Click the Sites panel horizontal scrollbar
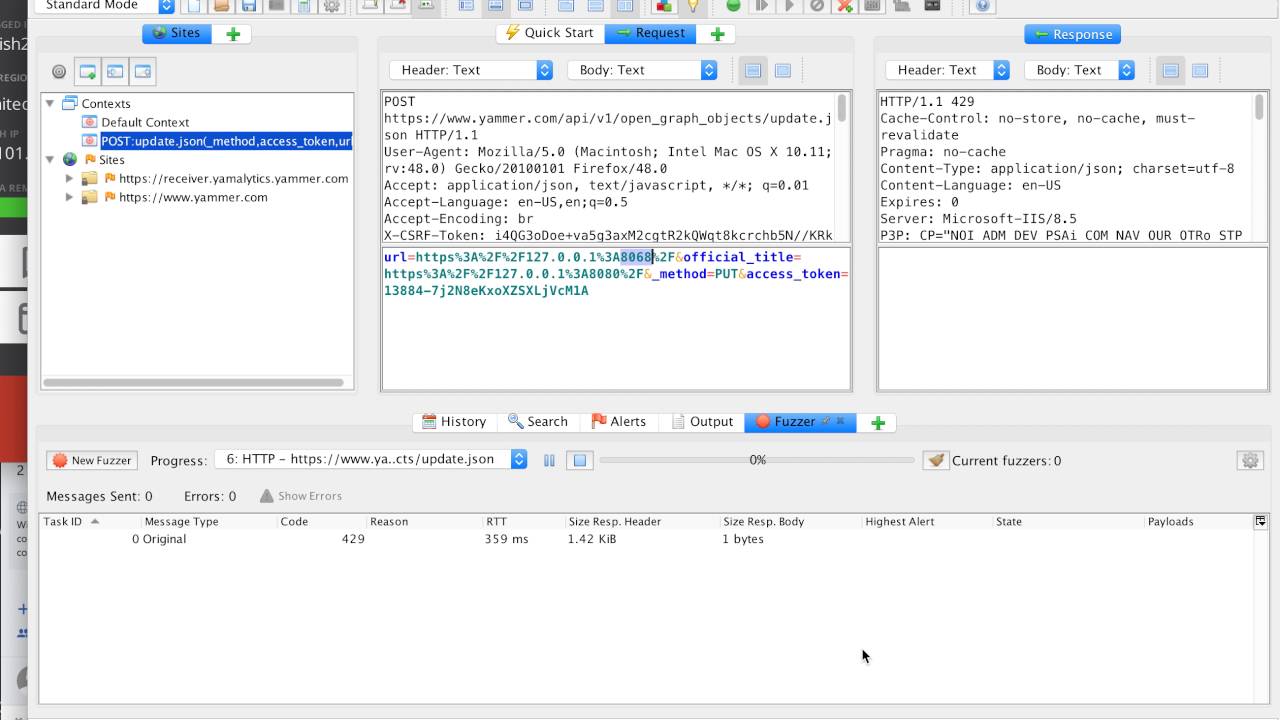The image size is (1280, 720). pyautogui.click(x=193, y=382)
